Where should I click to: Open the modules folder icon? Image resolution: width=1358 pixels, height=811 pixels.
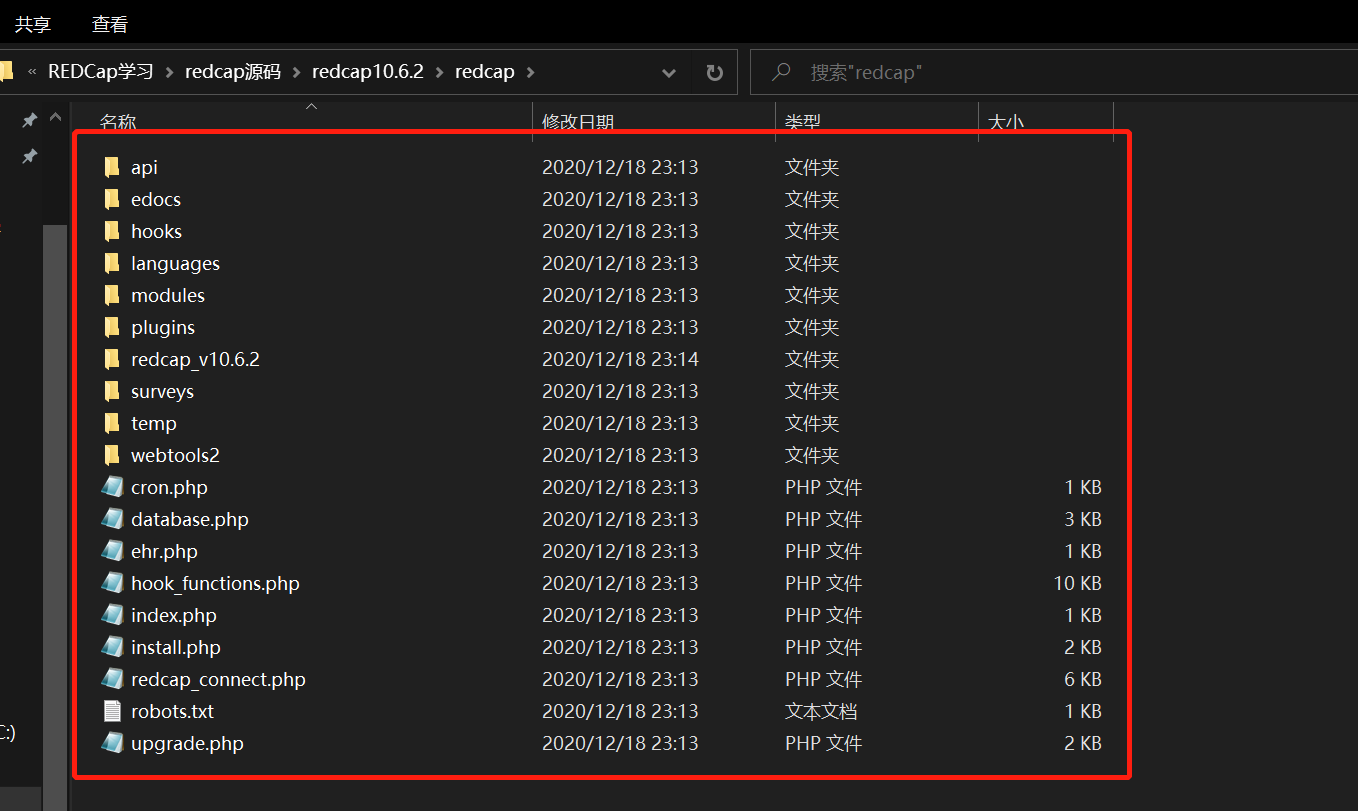(111, 294)
